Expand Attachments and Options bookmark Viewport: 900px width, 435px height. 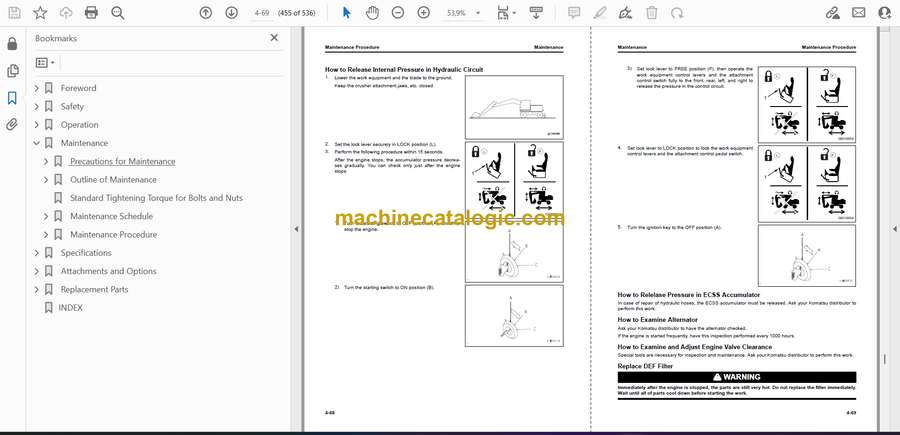tap(37, 271)
